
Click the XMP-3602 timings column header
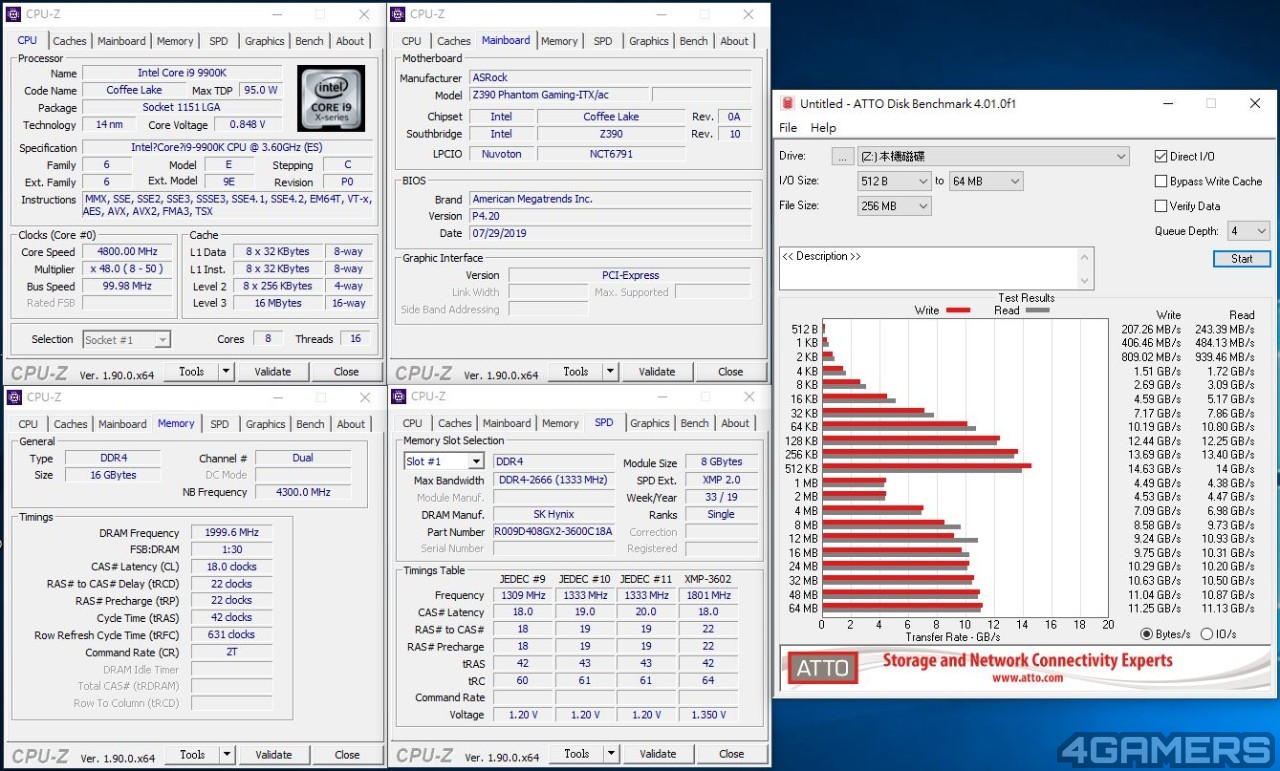pyautogui.click(x=708, y=578)
